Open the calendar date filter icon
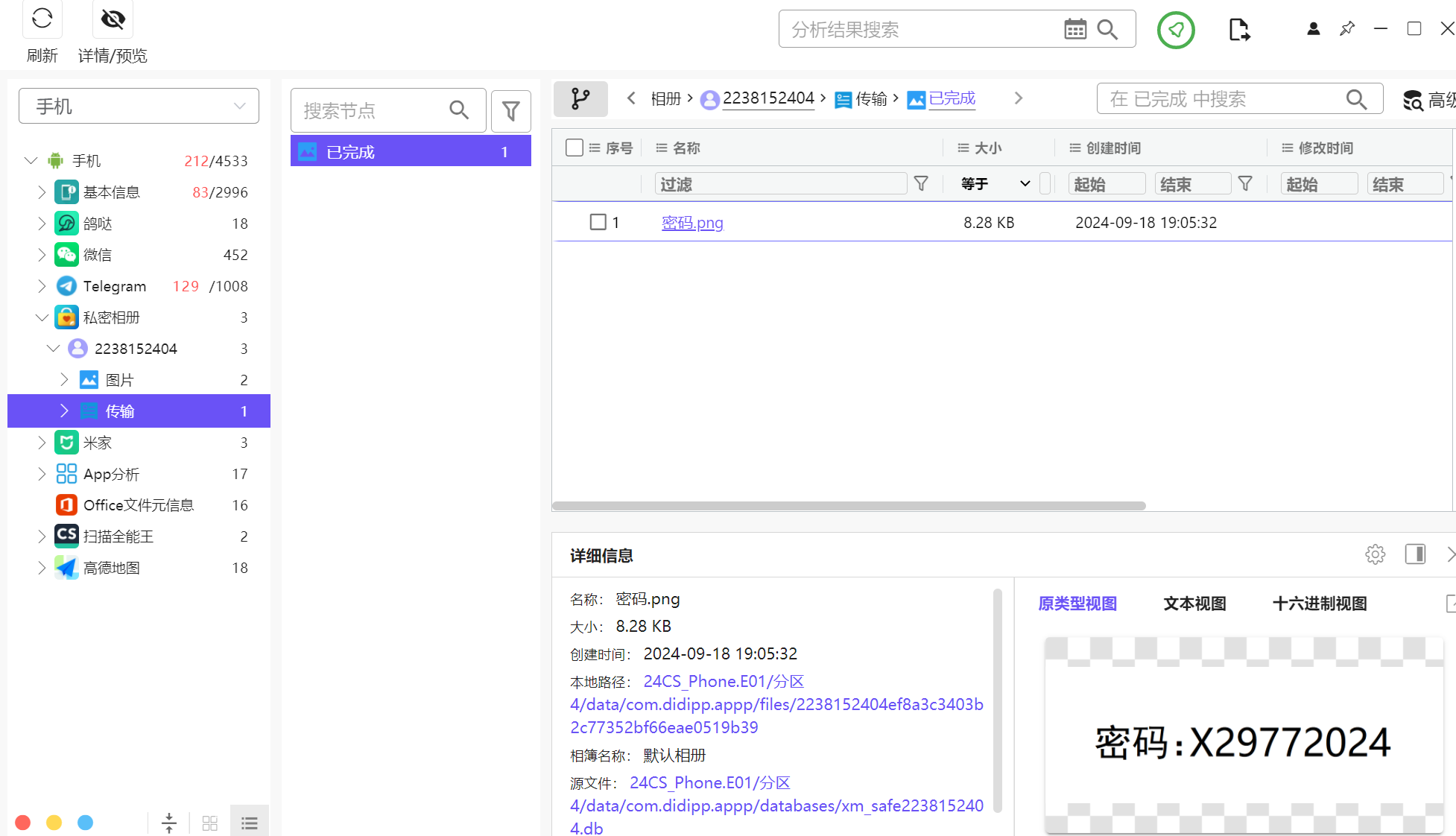The image size is (1456, 836). point(1074,29)
